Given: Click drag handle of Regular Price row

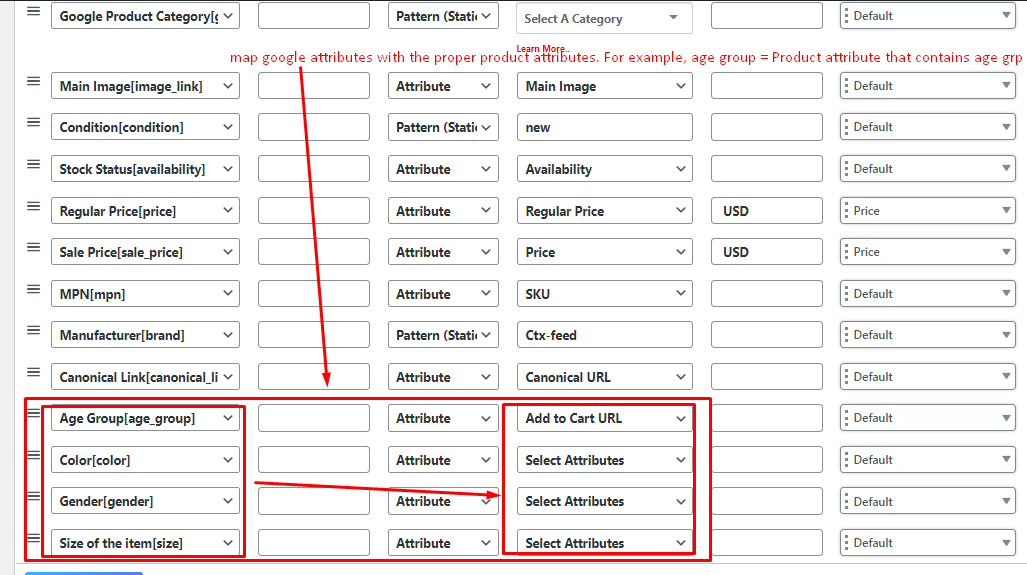Looking at the screenshot, I should pos(34,206).
